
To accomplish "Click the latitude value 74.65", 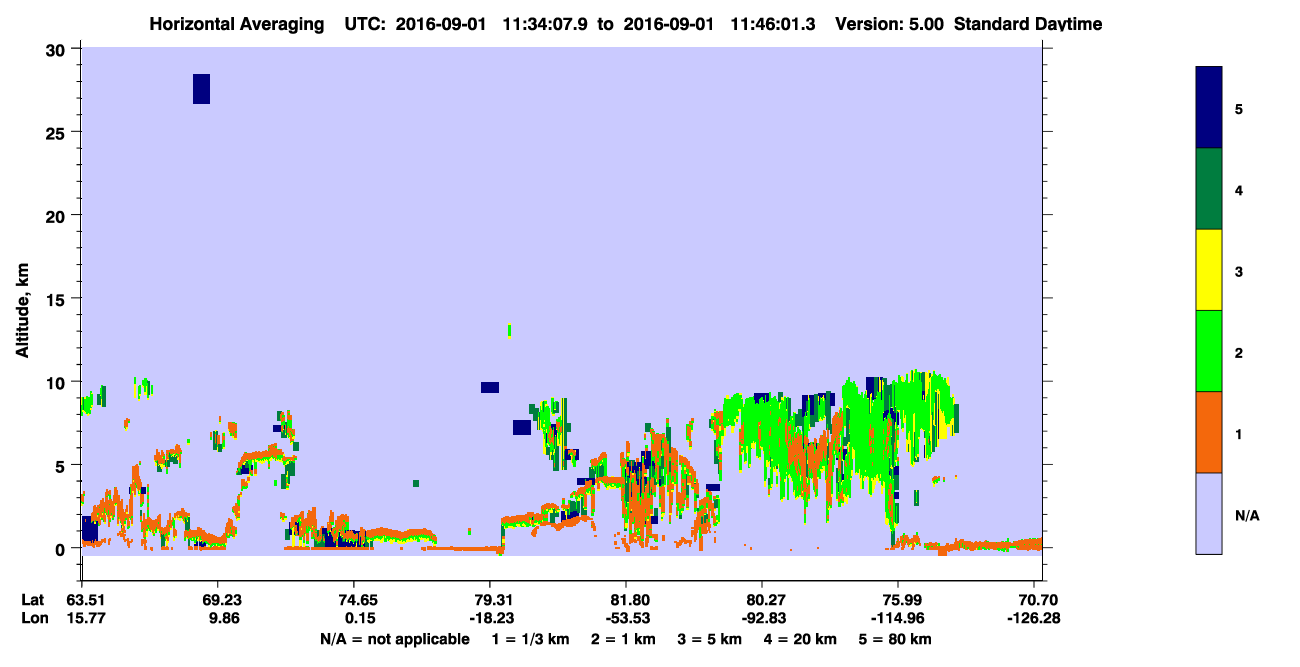I will pos(354,600).
